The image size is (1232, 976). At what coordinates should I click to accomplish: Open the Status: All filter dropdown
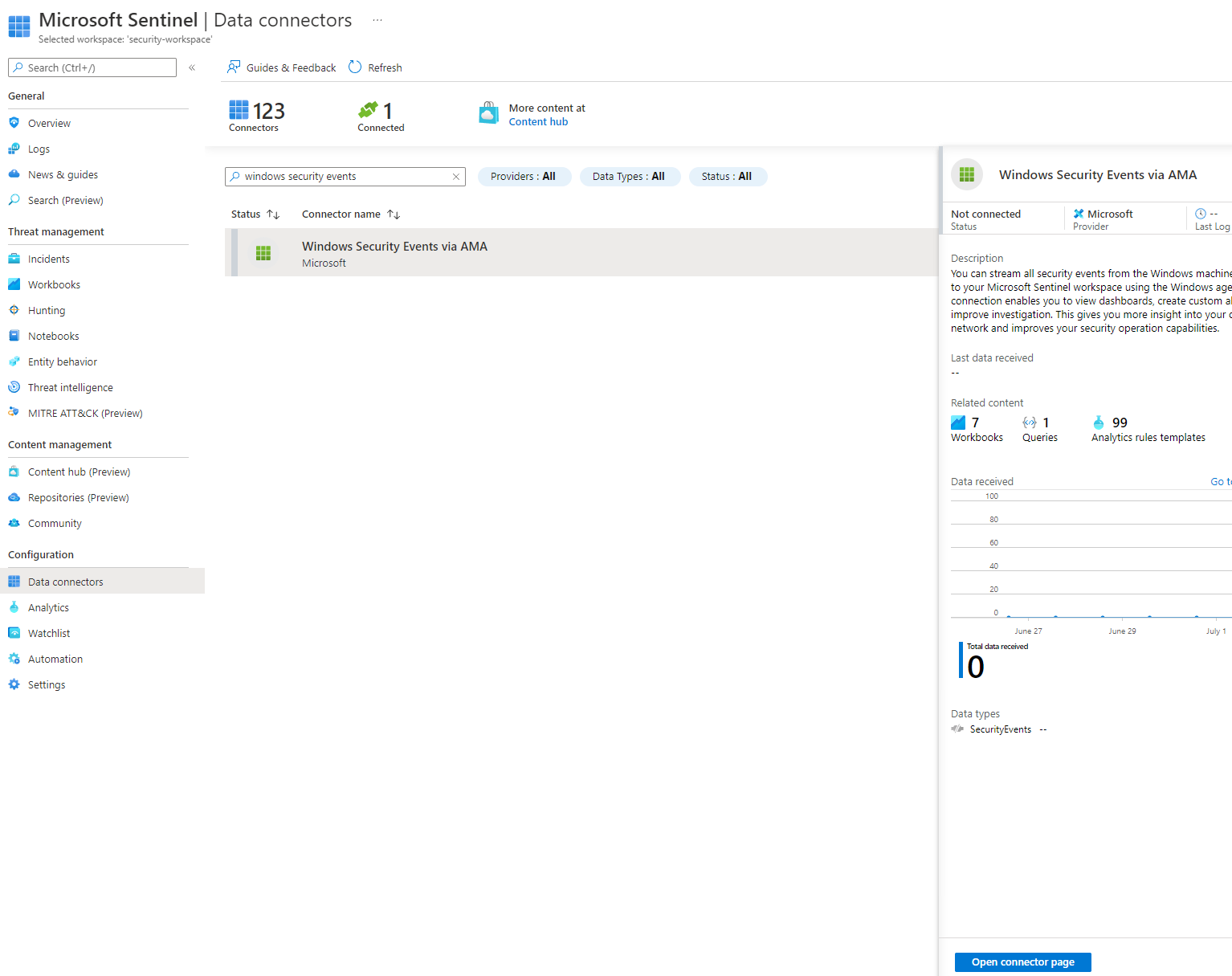[x=728, y=176]
